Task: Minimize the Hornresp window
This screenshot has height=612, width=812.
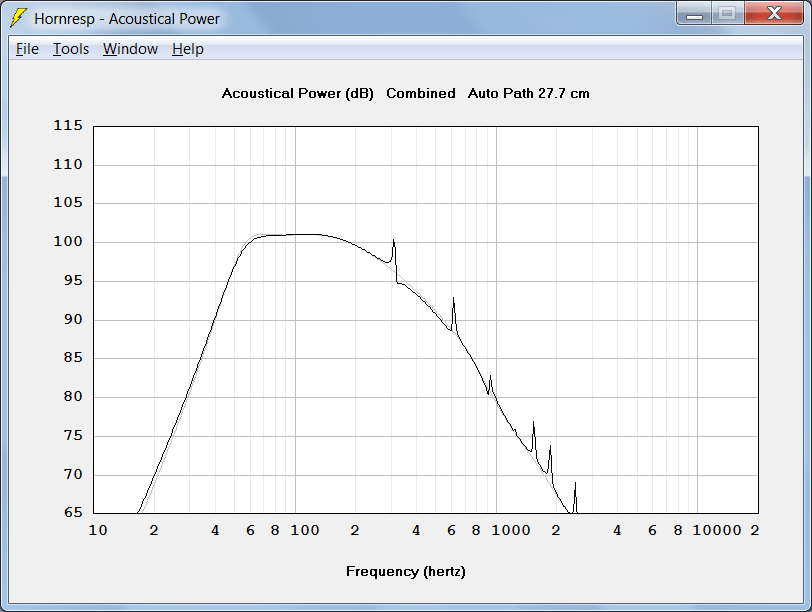Action: 694,13
